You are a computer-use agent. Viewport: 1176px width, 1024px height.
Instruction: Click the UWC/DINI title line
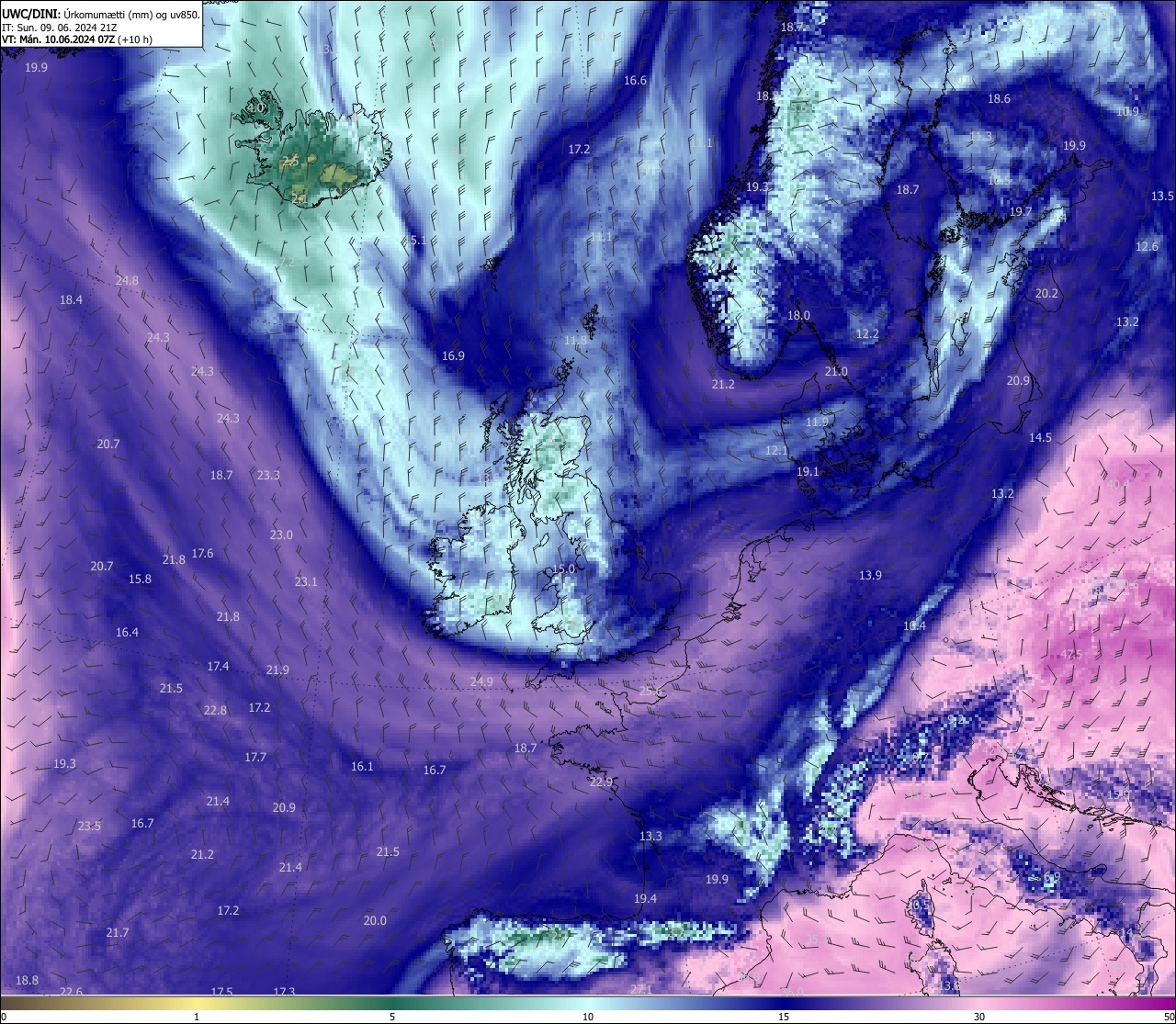(101, 14)
